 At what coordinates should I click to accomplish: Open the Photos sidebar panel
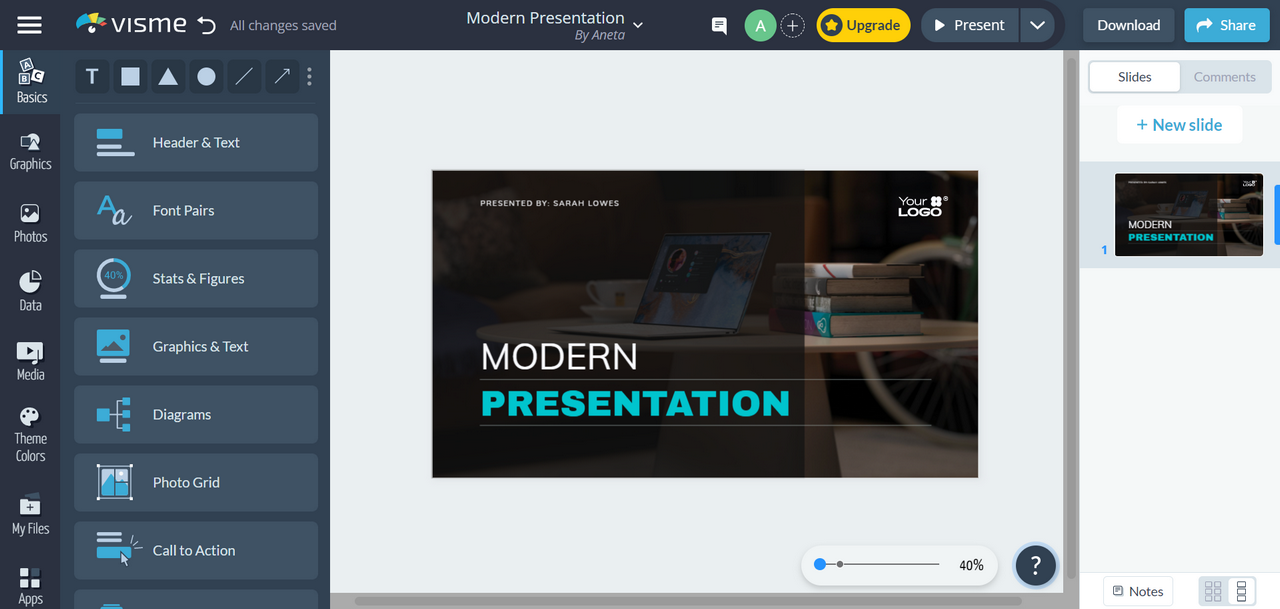click(x=31, y=223)
